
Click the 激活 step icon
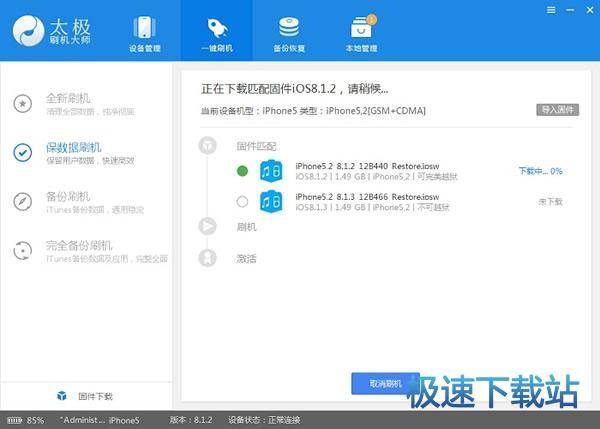pos(207,258)
